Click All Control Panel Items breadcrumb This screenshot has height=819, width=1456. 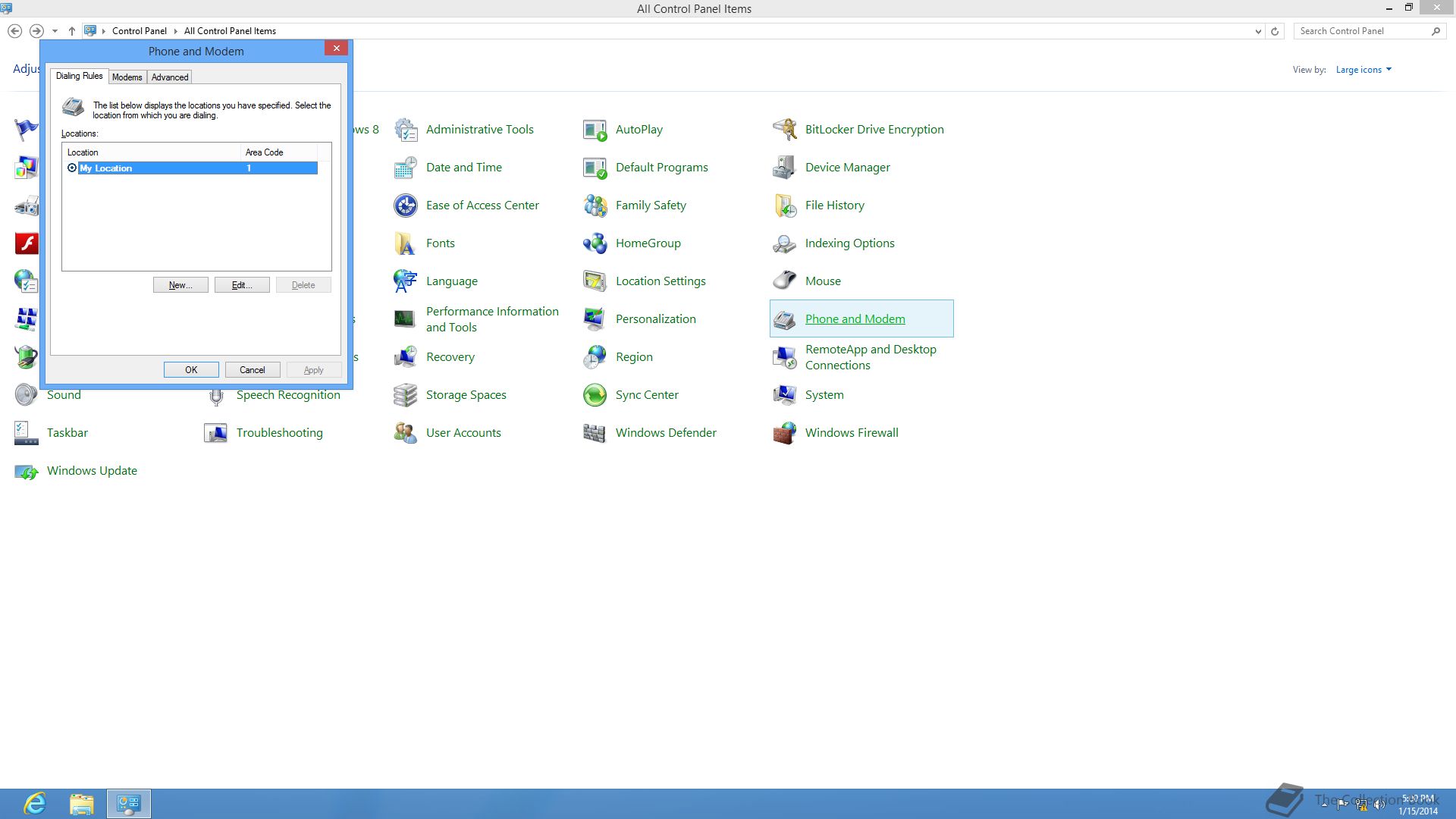pyautogui.click(x=230, y=31)
